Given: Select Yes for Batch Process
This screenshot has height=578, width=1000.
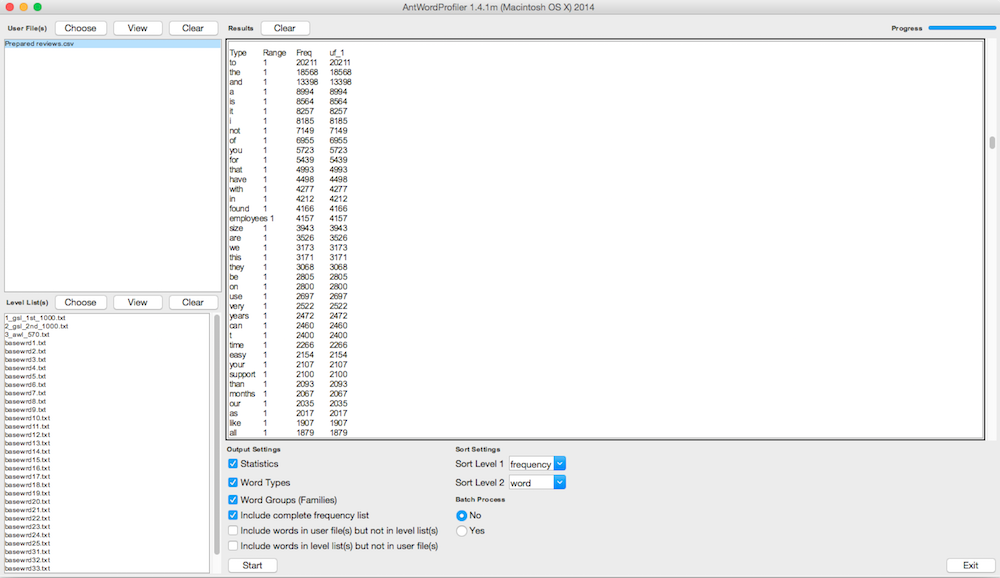Looking at the screenshot, I should (462, 531).
